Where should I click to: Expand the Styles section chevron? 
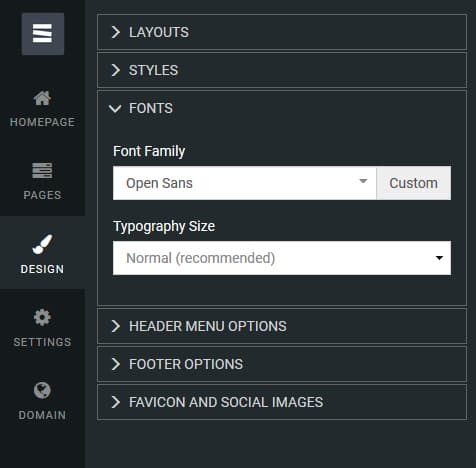[x=115, y=70]
